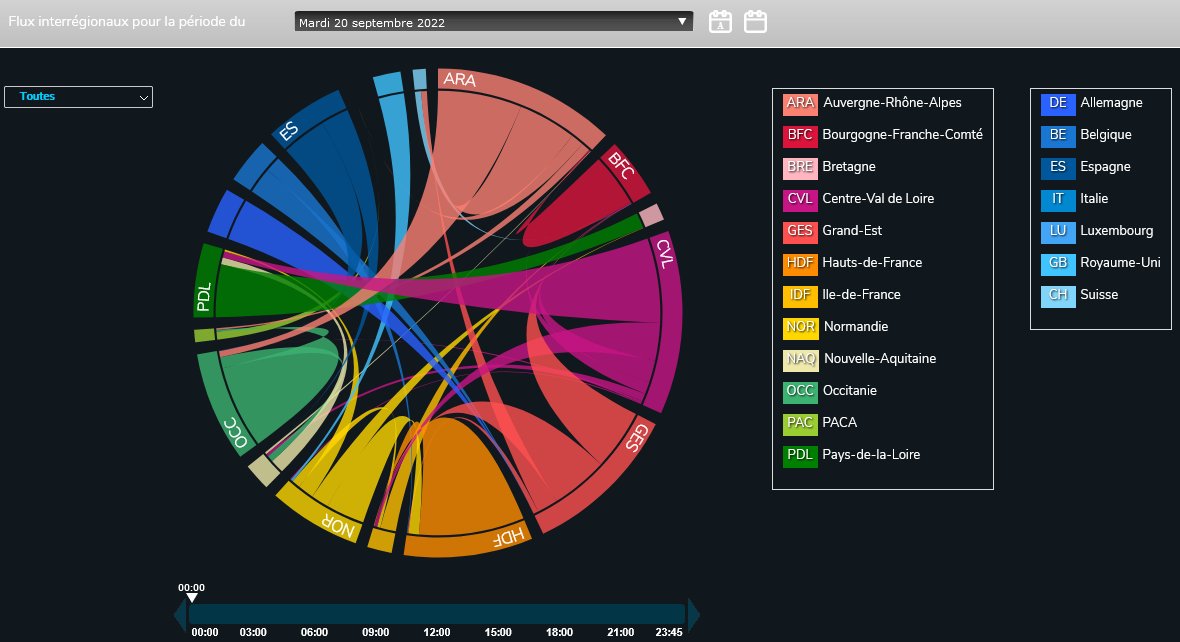Select Espagne legend label
The image size is (1180, 642).
pos(1105,167)
